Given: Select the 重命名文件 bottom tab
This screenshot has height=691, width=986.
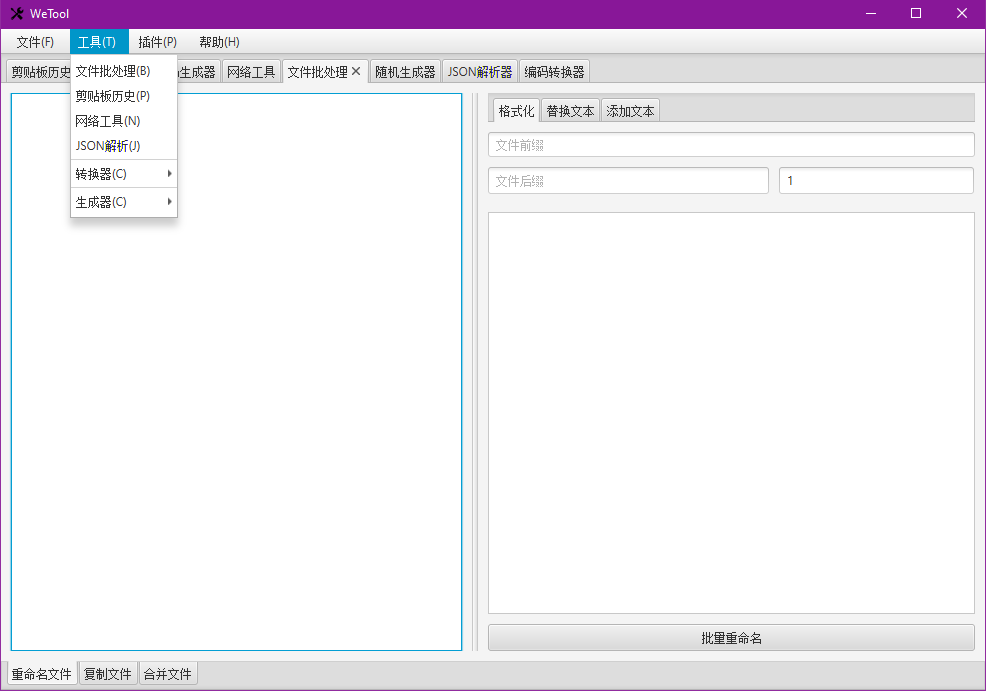Looking at the screenshot, I should (42, 673).
